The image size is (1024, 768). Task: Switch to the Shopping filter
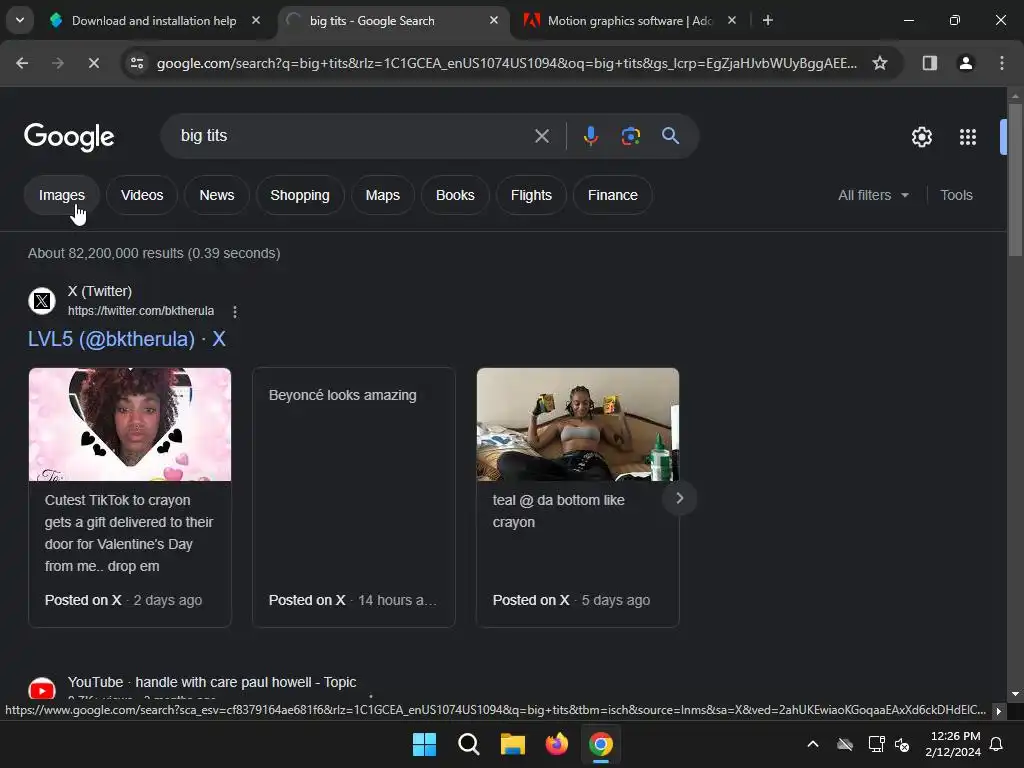pos(300,195)
